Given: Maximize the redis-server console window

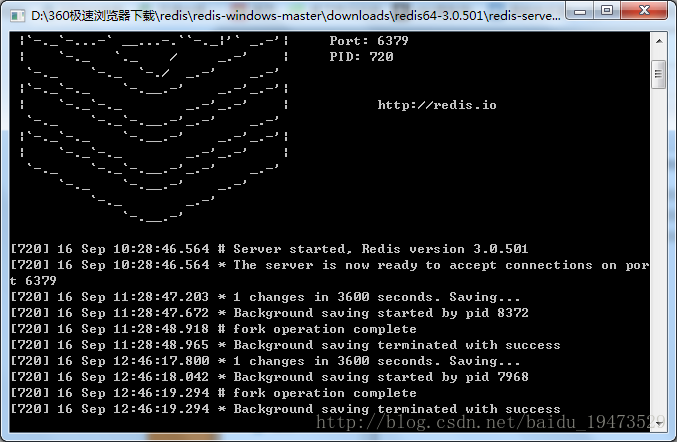Looking at the screenshot, I should tap(607, 10).
